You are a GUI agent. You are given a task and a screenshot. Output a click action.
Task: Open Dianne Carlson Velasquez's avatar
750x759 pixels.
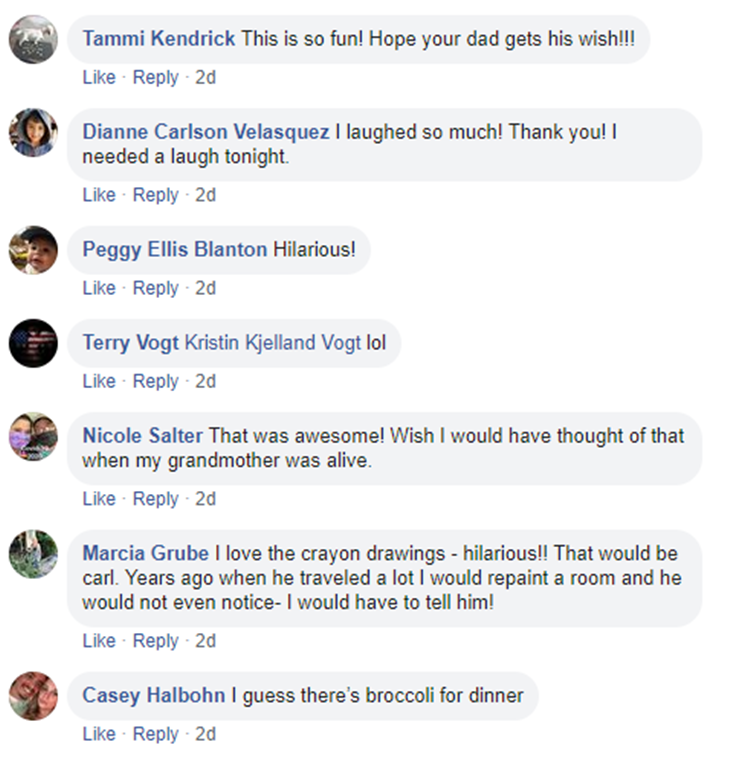click(33, 132)
